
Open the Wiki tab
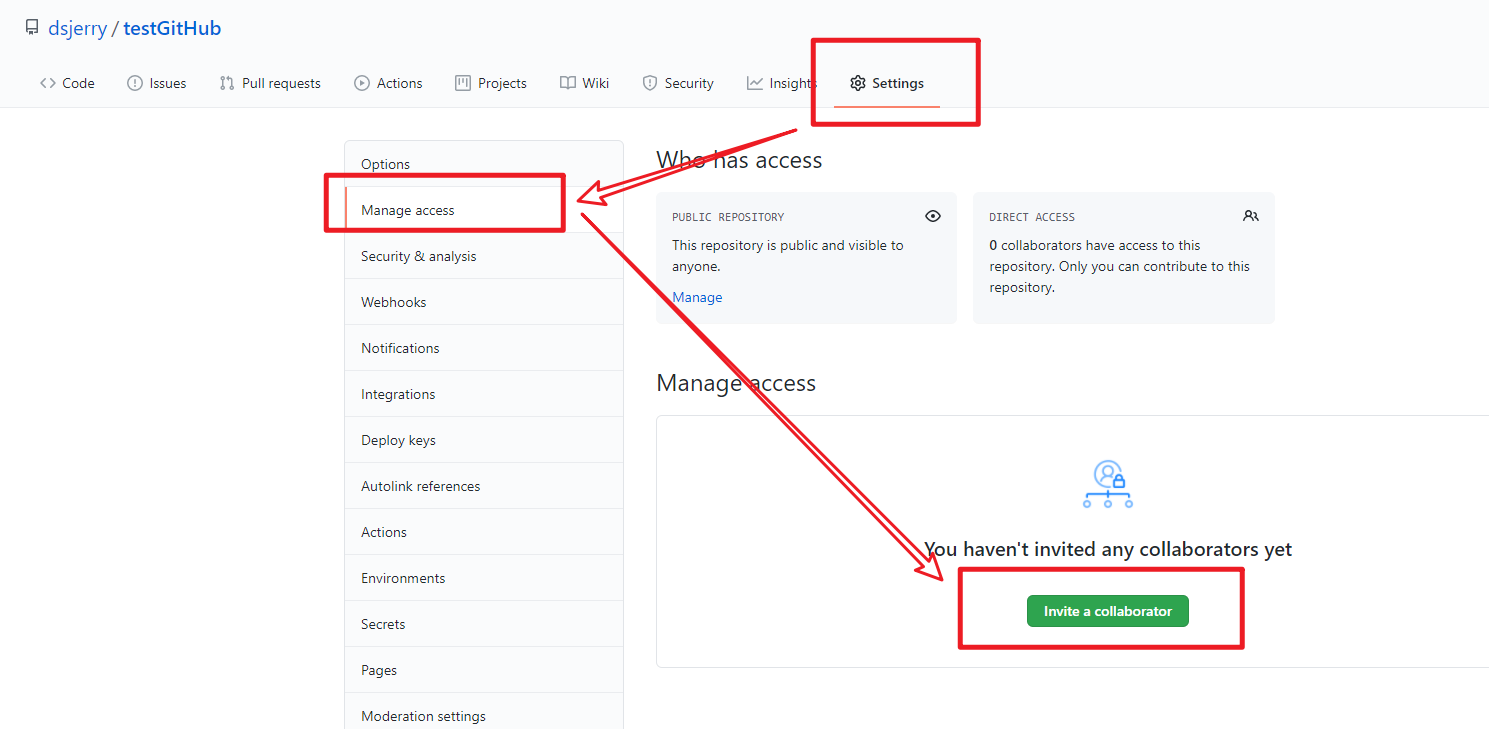point(584,83)
